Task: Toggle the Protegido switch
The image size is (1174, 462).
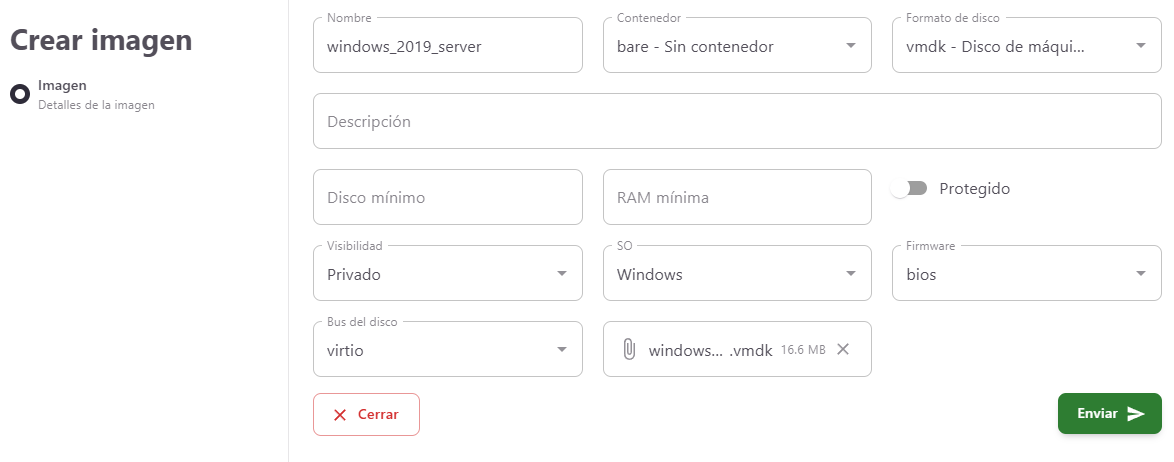Action: click(x=909, y=189)
